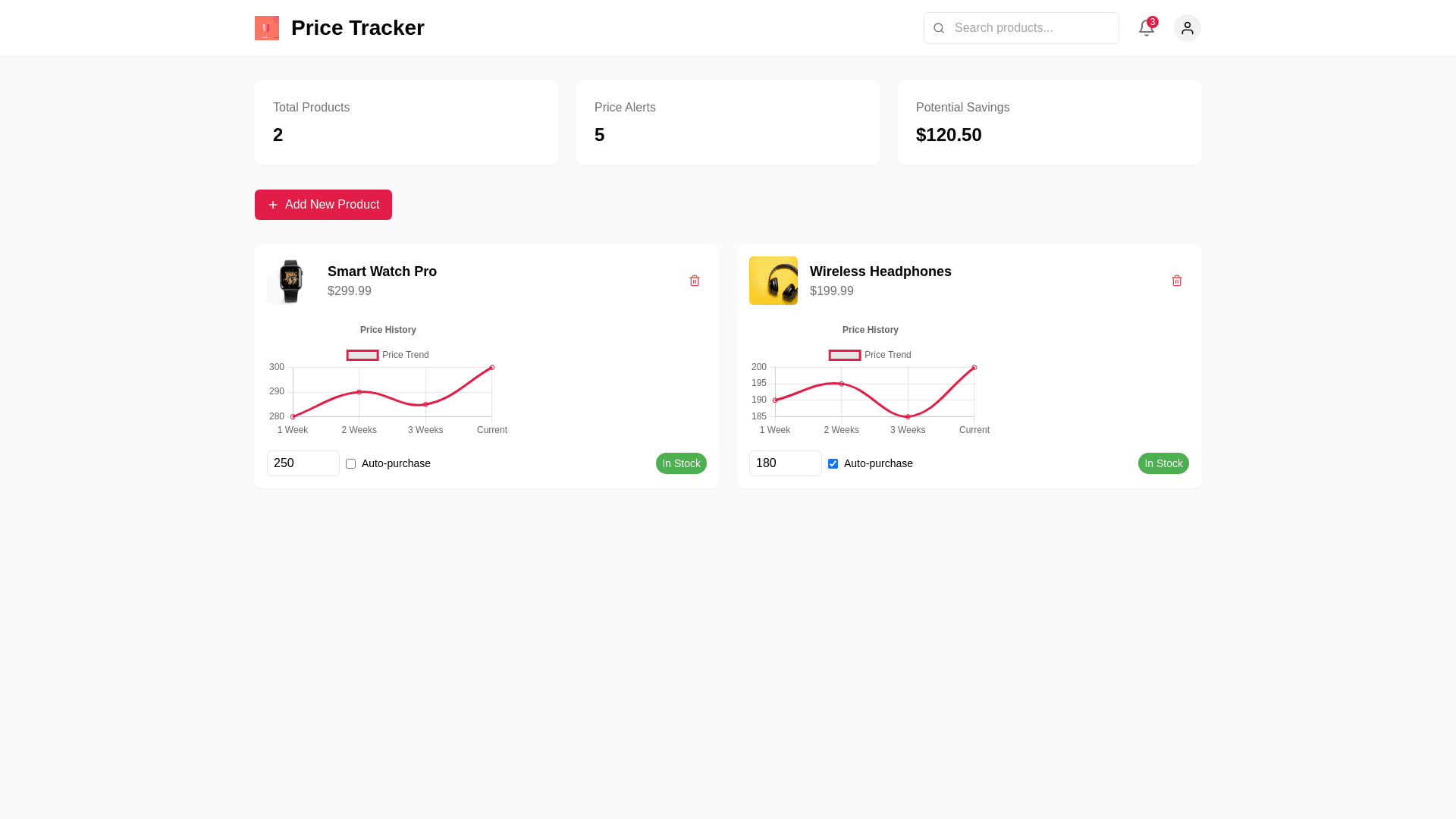
Task: Click the search magnifier icon
Action: (x=939, y=28)
